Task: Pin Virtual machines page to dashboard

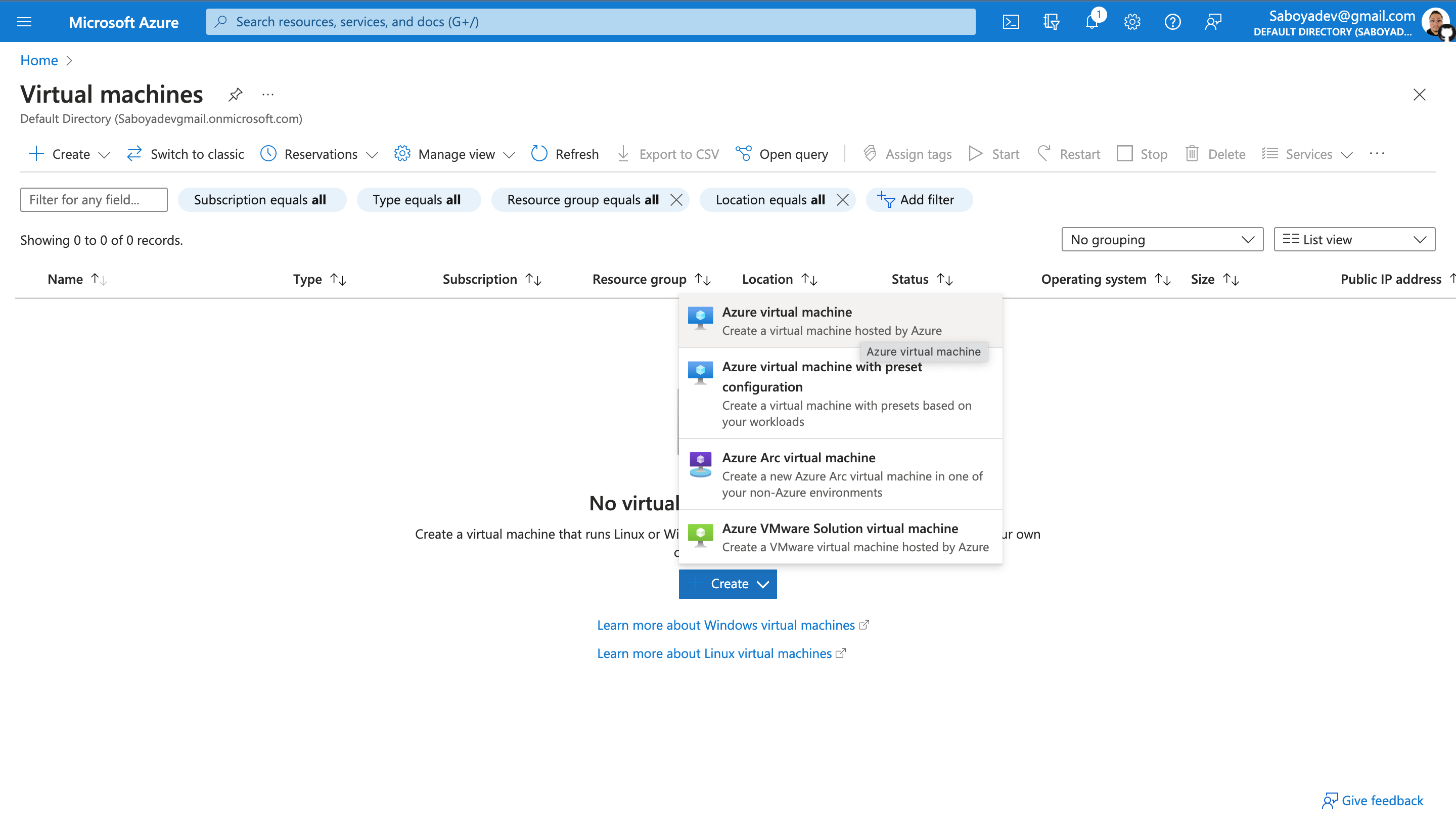Action: pos(236,94)
